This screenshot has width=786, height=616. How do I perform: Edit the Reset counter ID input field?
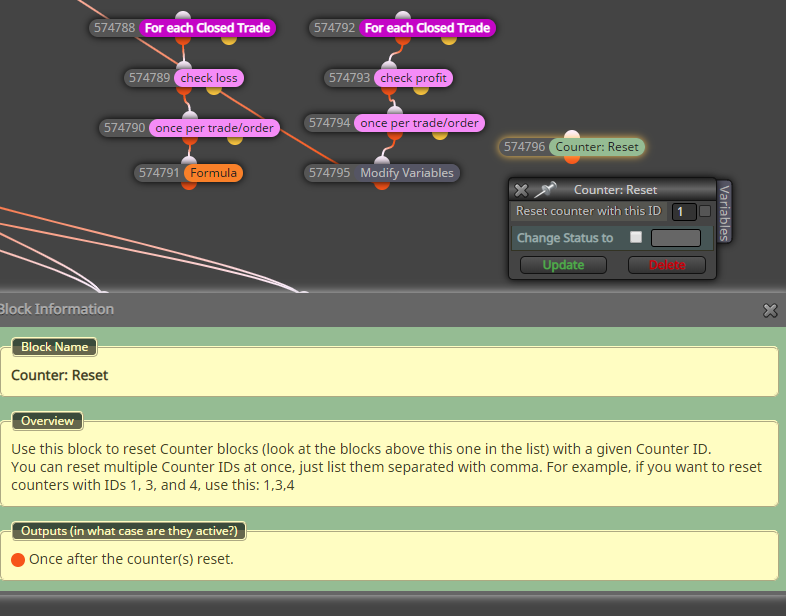[684, 212]
